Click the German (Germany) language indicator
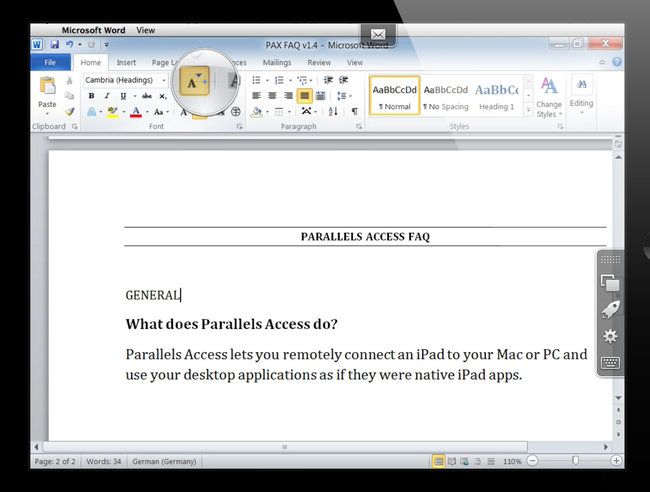Image resolution: width=650 pixels, height=492 pixels. click(164, 461)
